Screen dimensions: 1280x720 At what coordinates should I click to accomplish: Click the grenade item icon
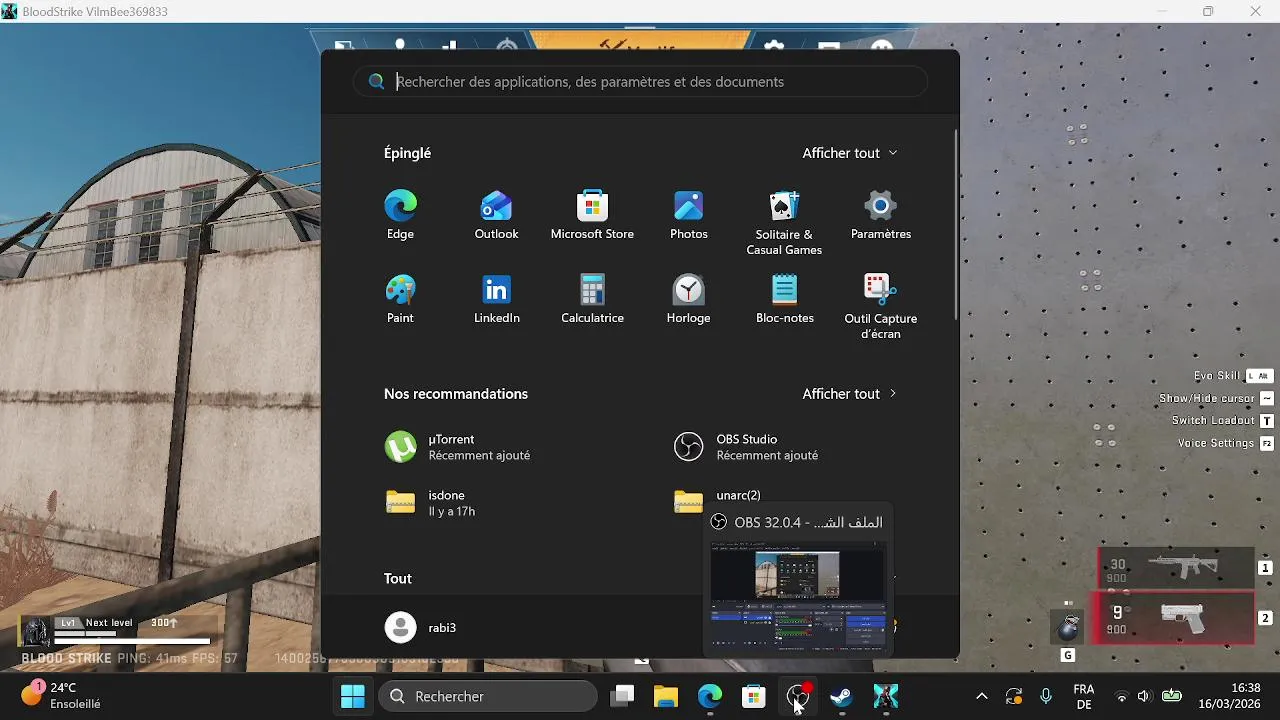(x=1068, y=628)
